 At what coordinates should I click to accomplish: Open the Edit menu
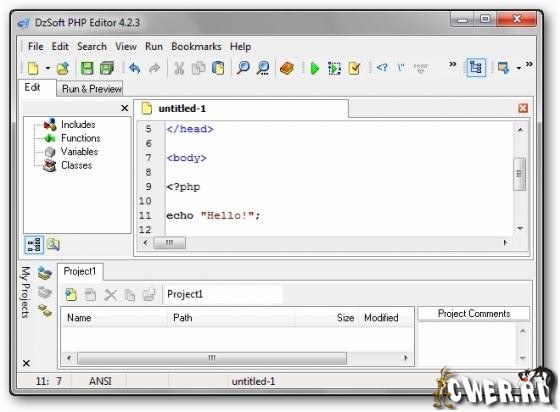point(60,46)
